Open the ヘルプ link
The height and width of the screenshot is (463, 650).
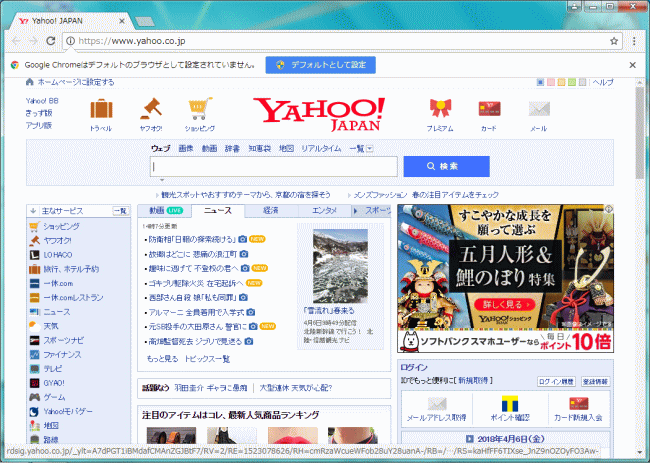[x=603, y=82]
